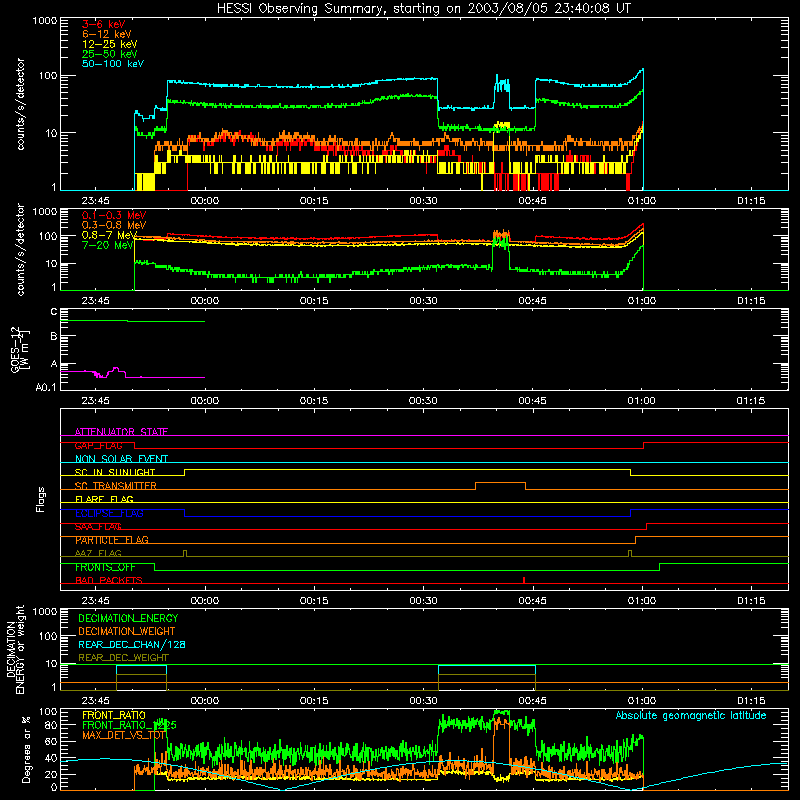The height and width of the screenshot is (800, 800).
Task: Click the 'C' class tick on GOES panel
Action: [x=54, y=312]
